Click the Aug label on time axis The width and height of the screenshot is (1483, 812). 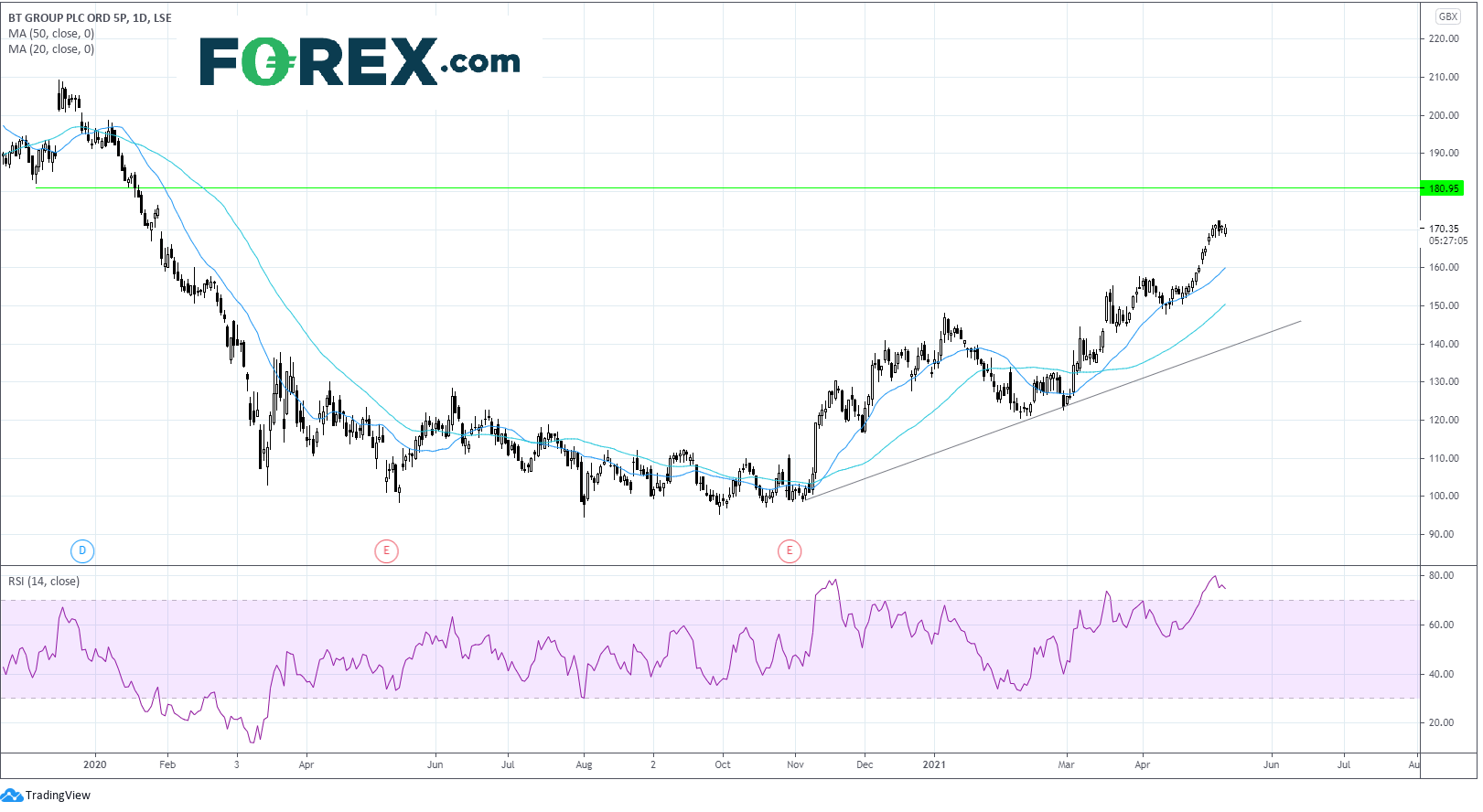tap(584, 764)
